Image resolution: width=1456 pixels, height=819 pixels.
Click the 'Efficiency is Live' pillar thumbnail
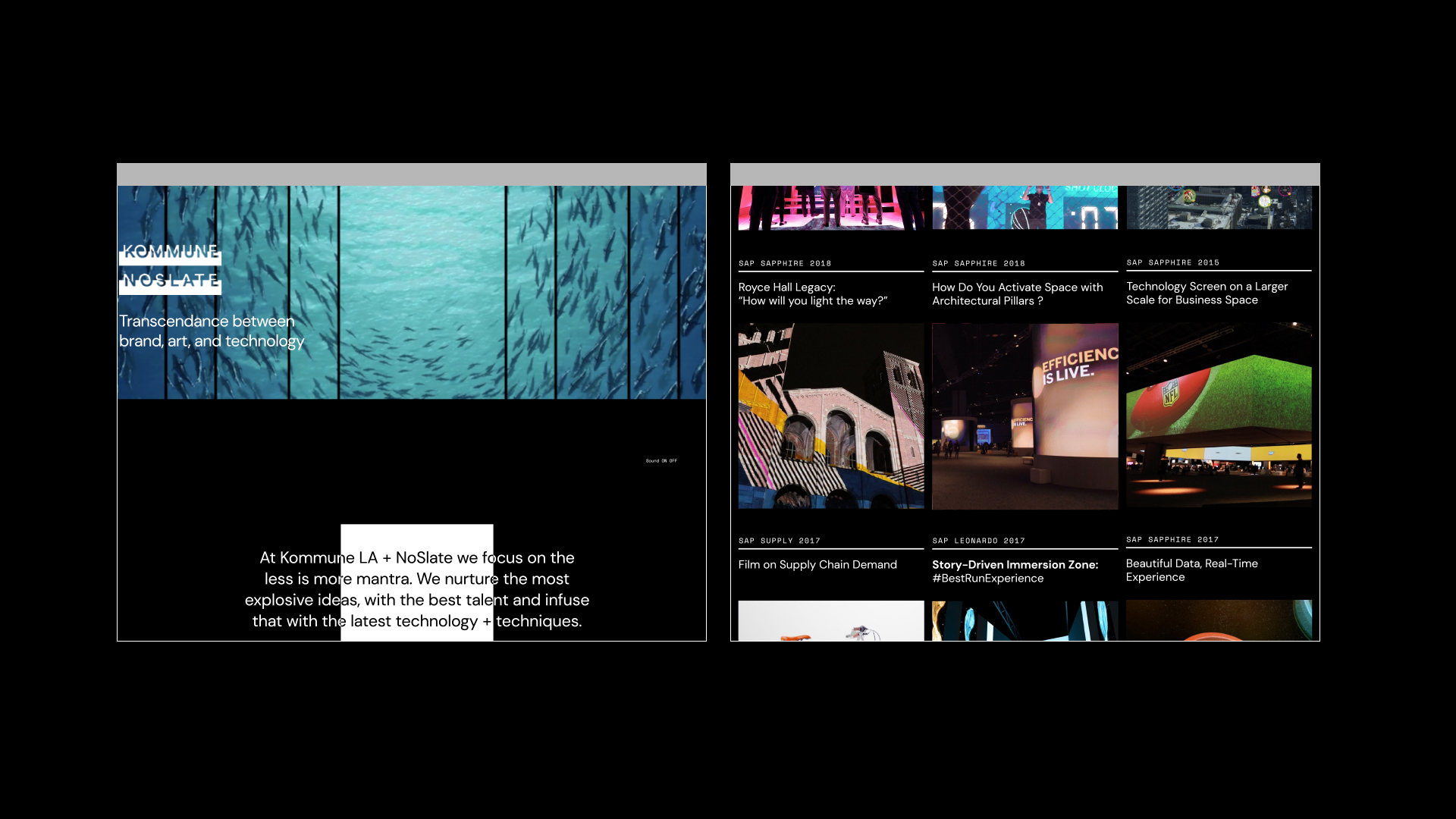1025,416
